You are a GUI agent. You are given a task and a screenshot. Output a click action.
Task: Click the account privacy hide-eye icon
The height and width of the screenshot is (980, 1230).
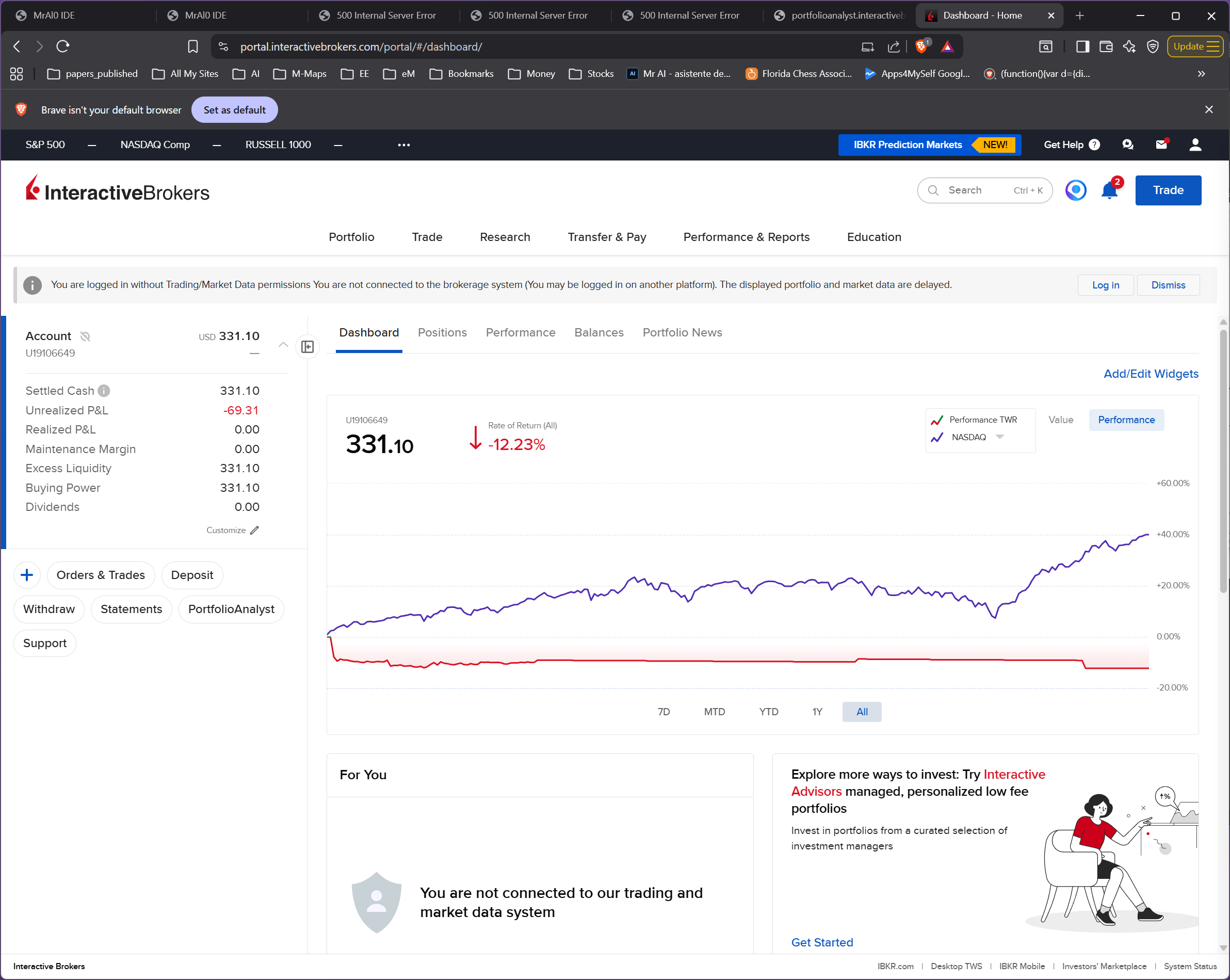point(85,336)
